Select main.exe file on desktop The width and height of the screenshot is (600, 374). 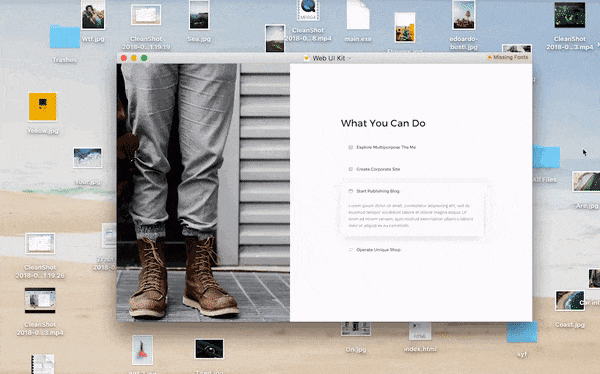point(358,21)
